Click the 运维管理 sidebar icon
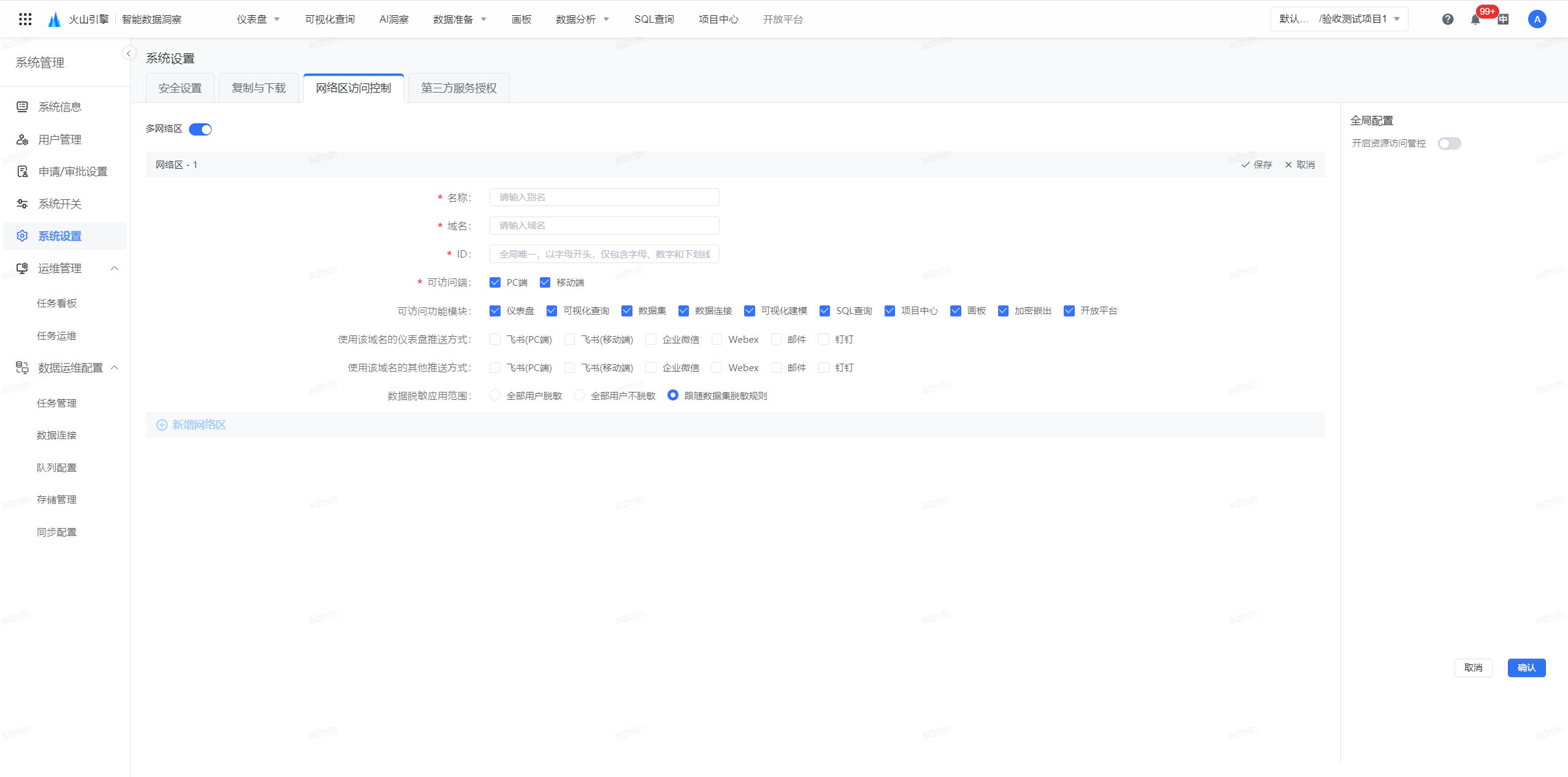The image size is (1568, 777). tap(22, 268)
